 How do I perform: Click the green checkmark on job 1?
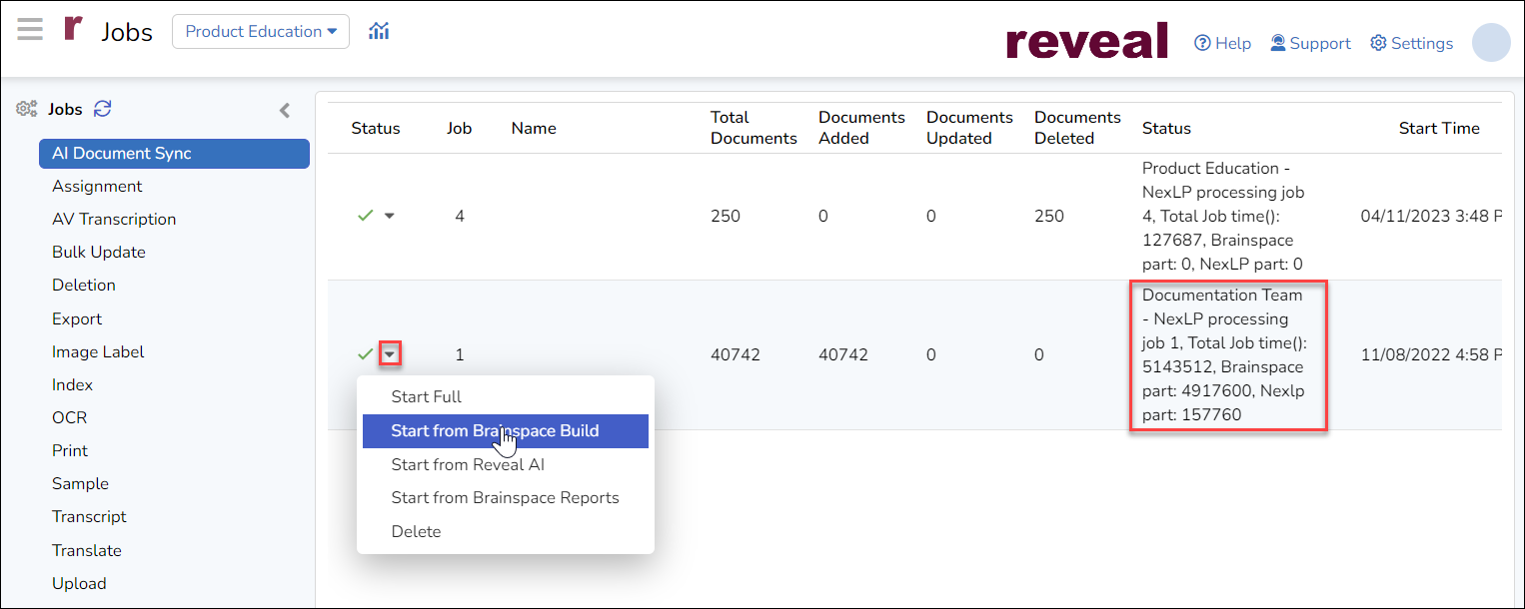click(366, 354)
